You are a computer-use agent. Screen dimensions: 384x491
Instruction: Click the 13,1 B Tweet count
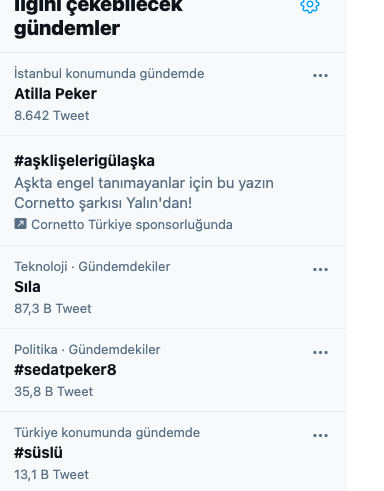click(x=52, y=475)
